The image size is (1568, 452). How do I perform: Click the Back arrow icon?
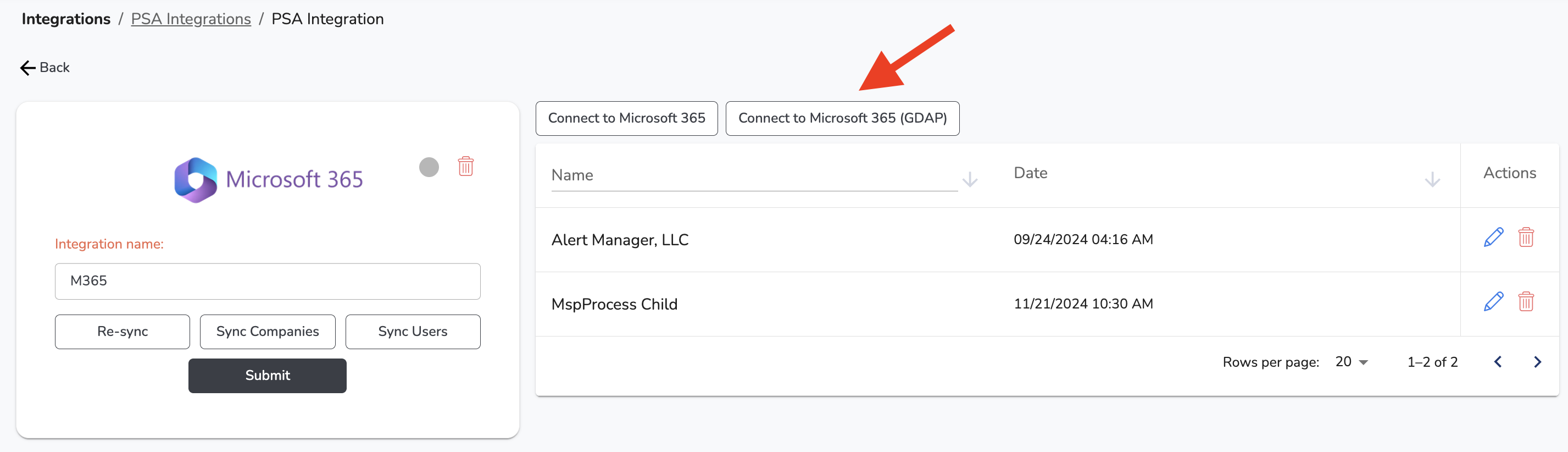click(x=27, y=68)
